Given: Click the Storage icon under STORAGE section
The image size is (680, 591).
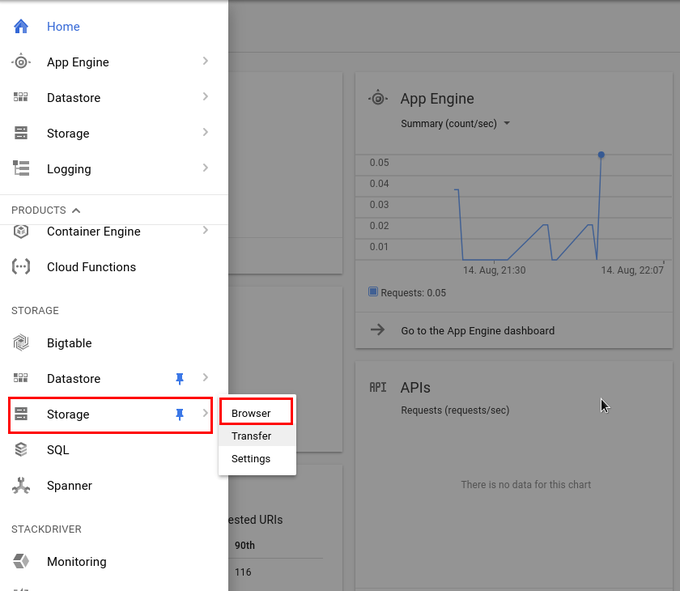Looking at the screenshot, I should coord(21,414).
